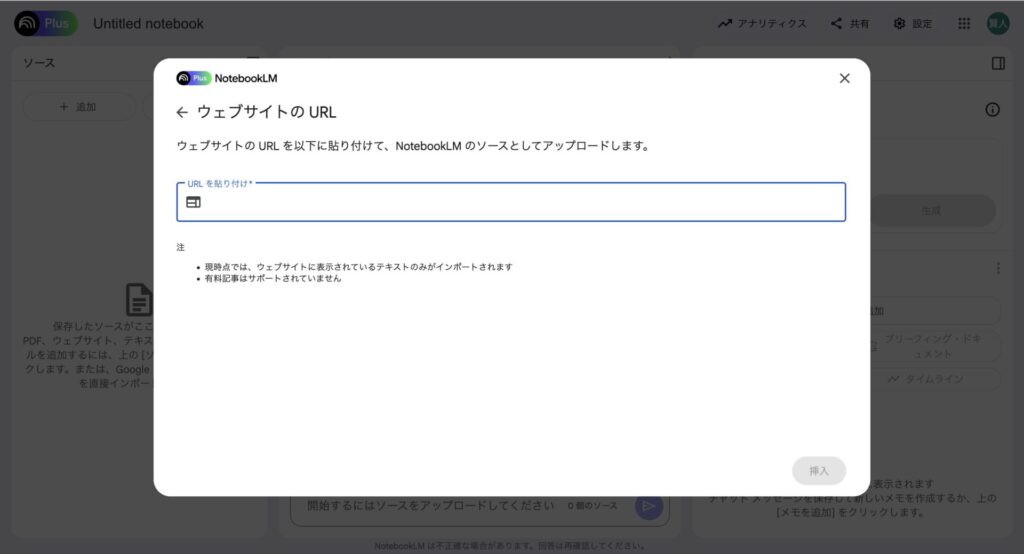
Task: Click the 挿入 button in the dialog
Action: 818,470
